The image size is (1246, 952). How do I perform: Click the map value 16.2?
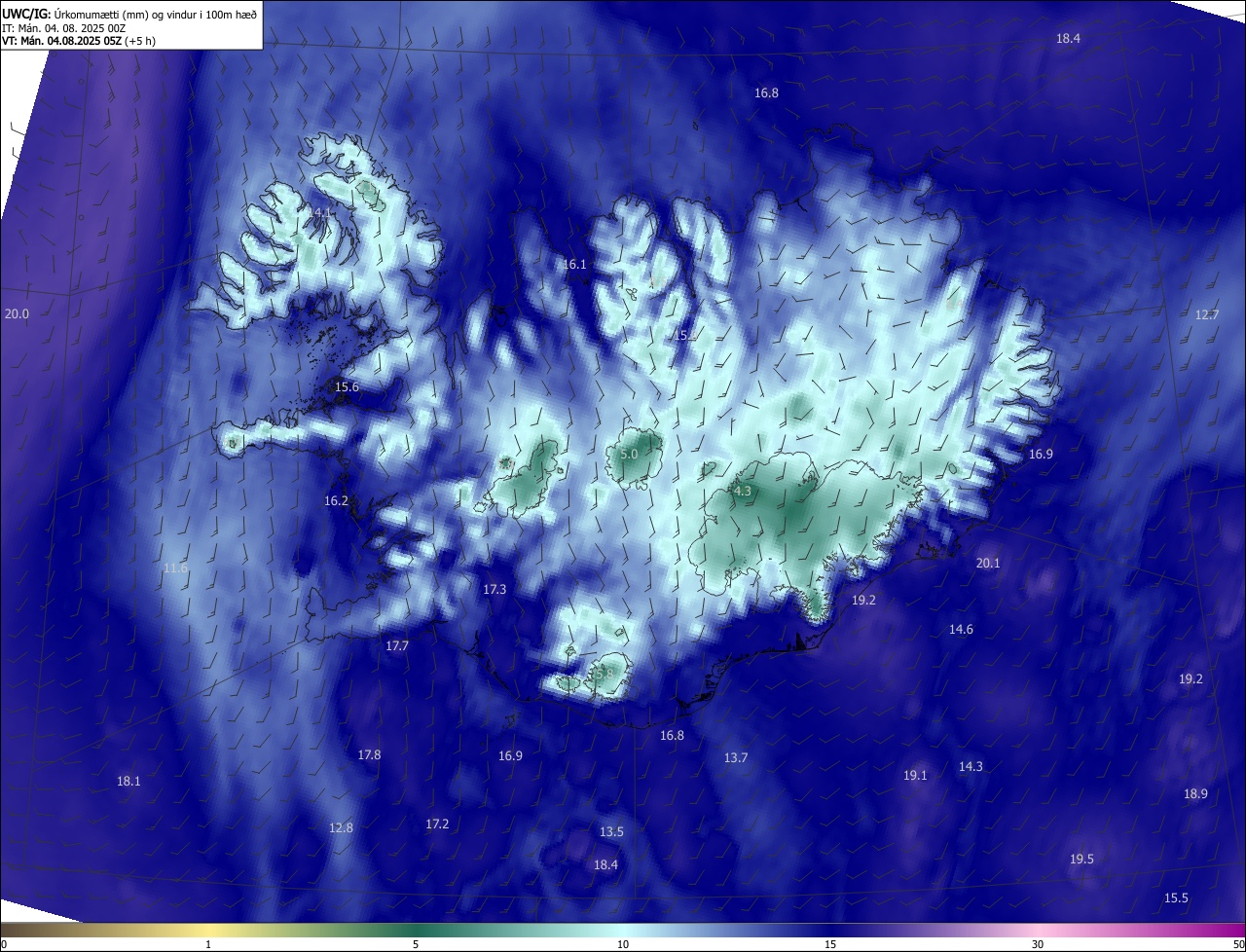pos(336,500)
